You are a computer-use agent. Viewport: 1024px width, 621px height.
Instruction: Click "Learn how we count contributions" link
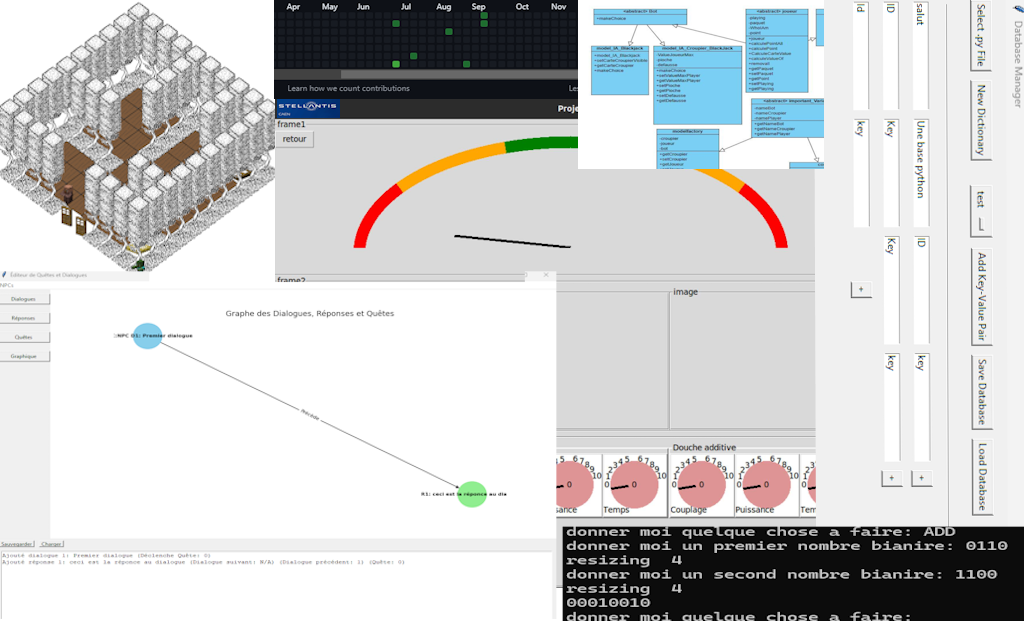tap(349, 89)
